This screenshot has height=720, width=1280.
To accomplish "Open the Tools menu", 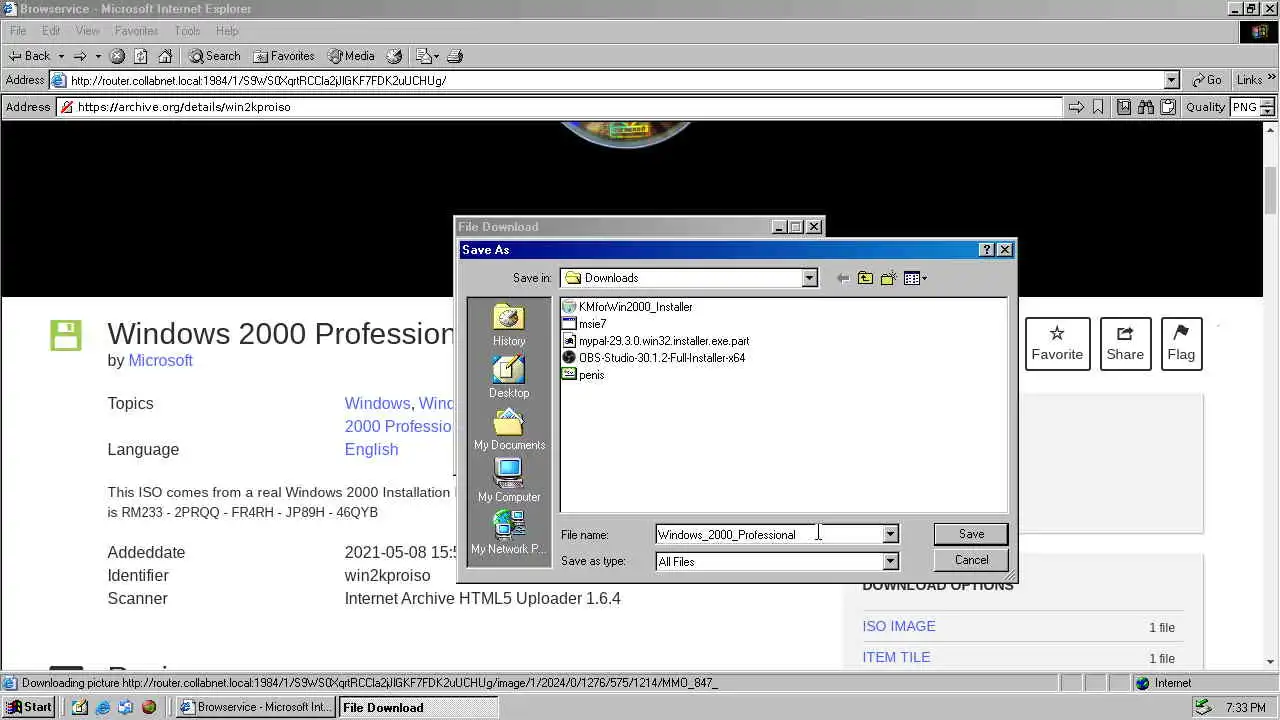I will click(187, 31).
